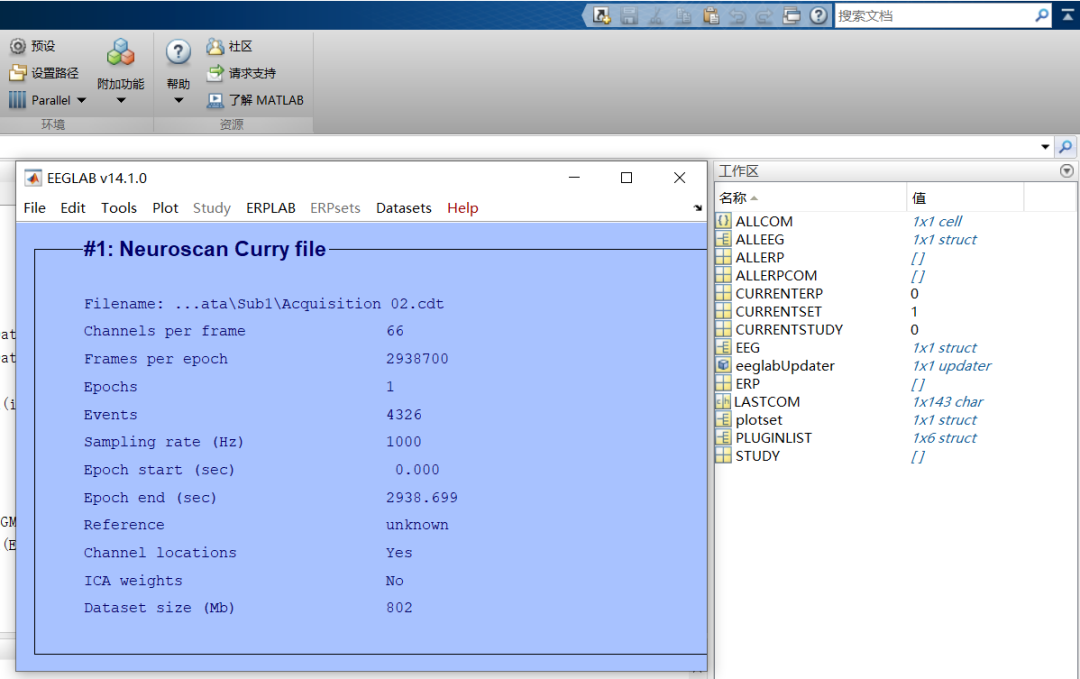Click the 1x6 struct value
Viewport: 1080px width, 679px height.
point(944,438)
